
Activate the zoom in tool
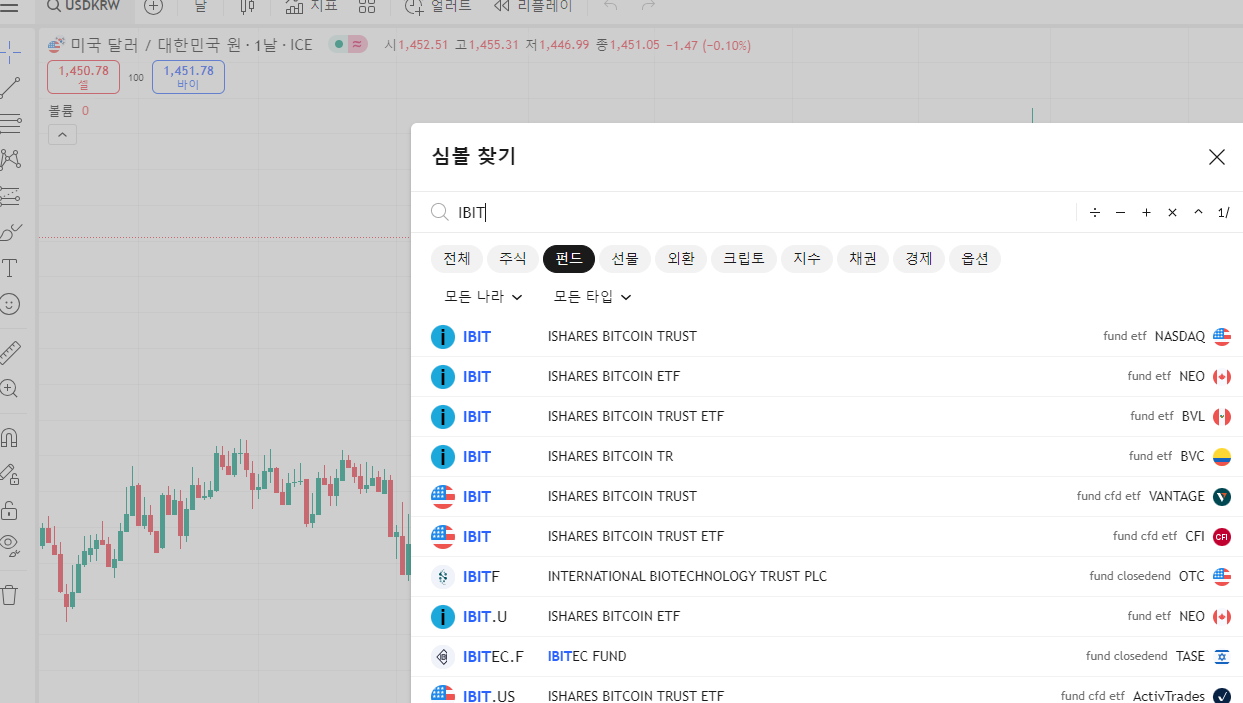tap(10, 389)
